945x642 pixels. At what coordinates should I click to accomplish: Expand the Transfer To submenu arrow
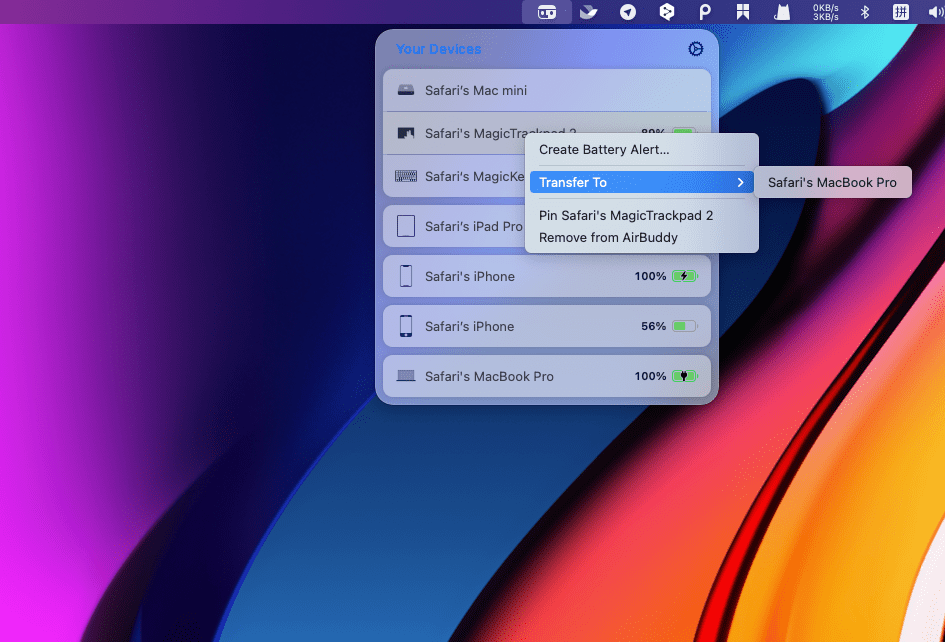point(740,182)
